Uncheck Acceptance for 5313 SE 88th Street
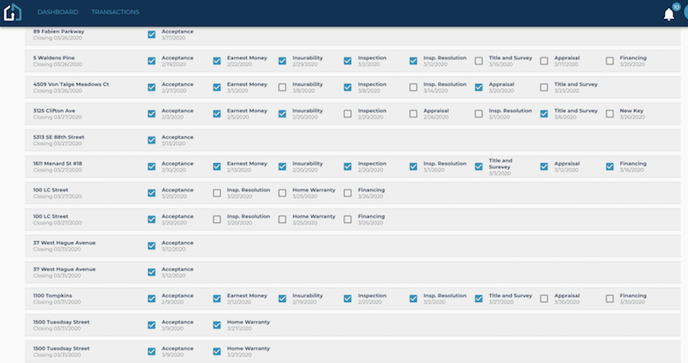Viewport: 688px width, 363px height. (151, 140)
